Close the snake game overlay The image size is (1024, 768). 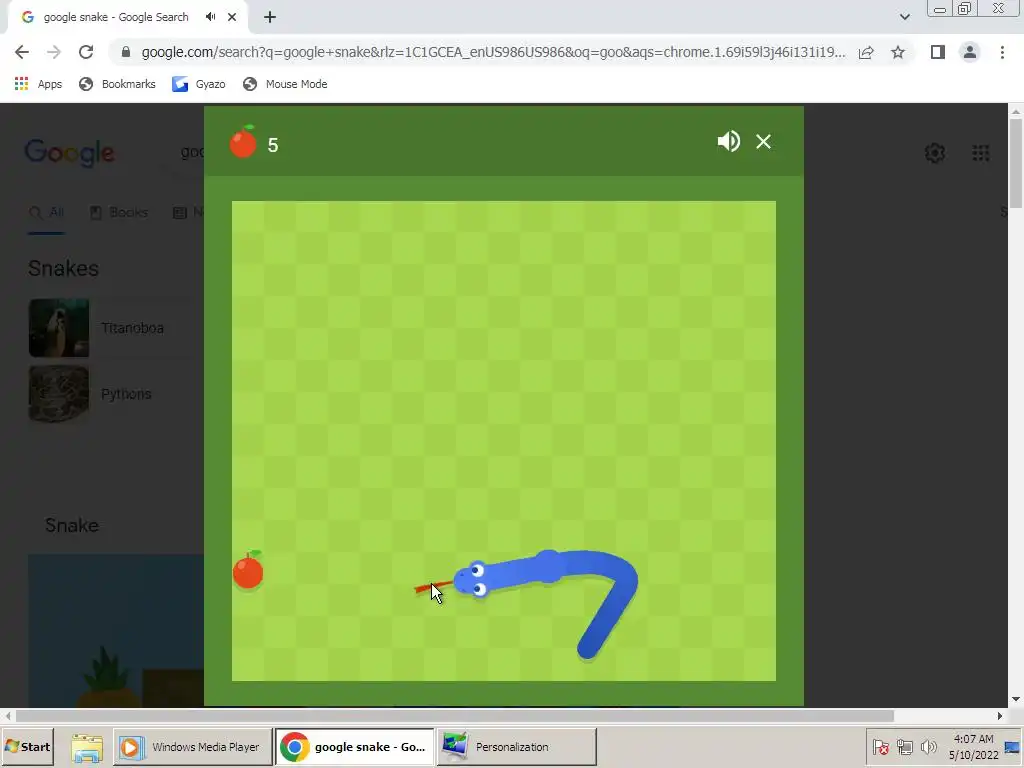click(763, 141)
